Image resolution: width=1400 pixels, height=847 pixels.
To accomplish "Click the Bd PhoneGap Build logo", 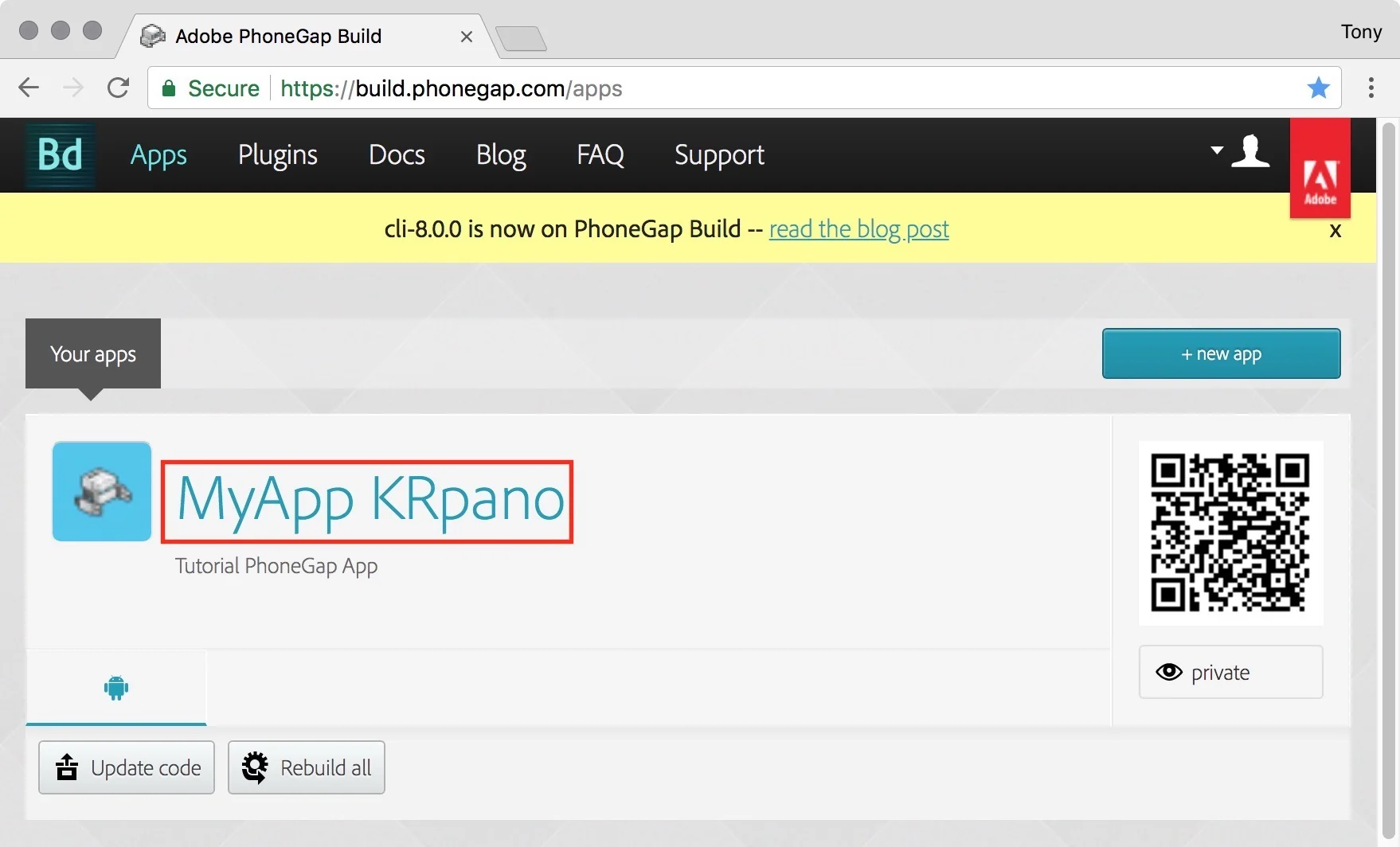I will point(61,154).
